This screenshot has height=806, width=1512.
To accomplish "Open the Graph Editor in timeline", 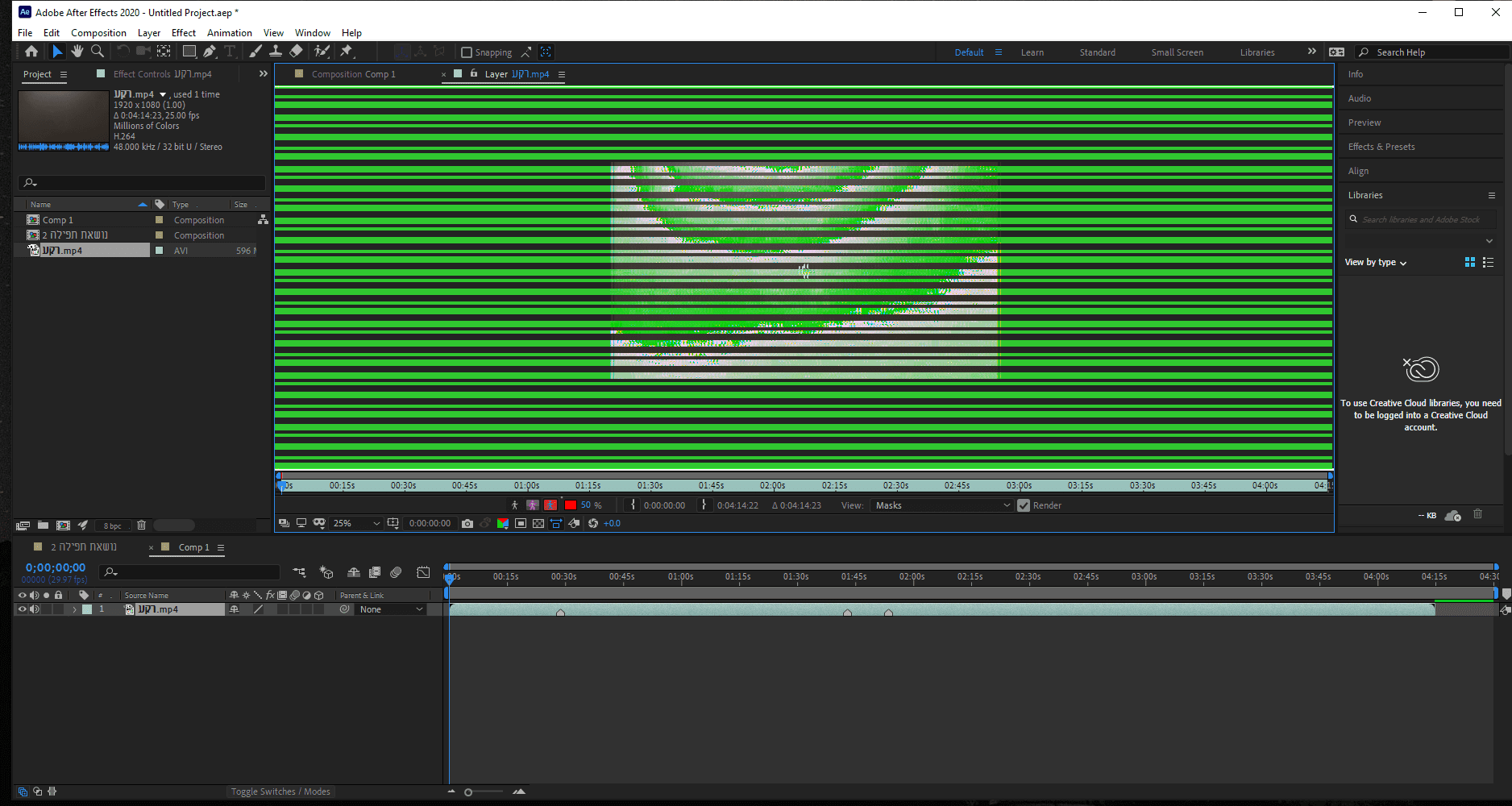I will tap(423, 572).
